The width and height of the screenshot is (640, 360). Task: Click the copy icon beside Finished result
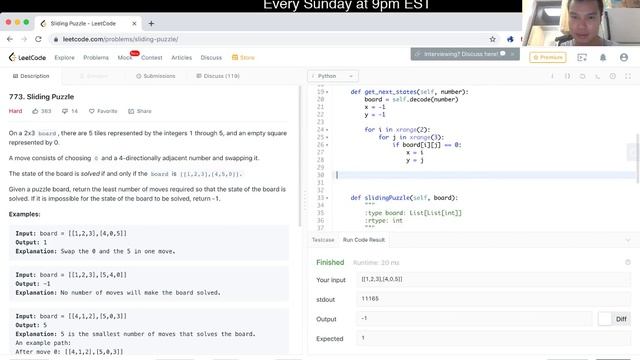[628, 262]
